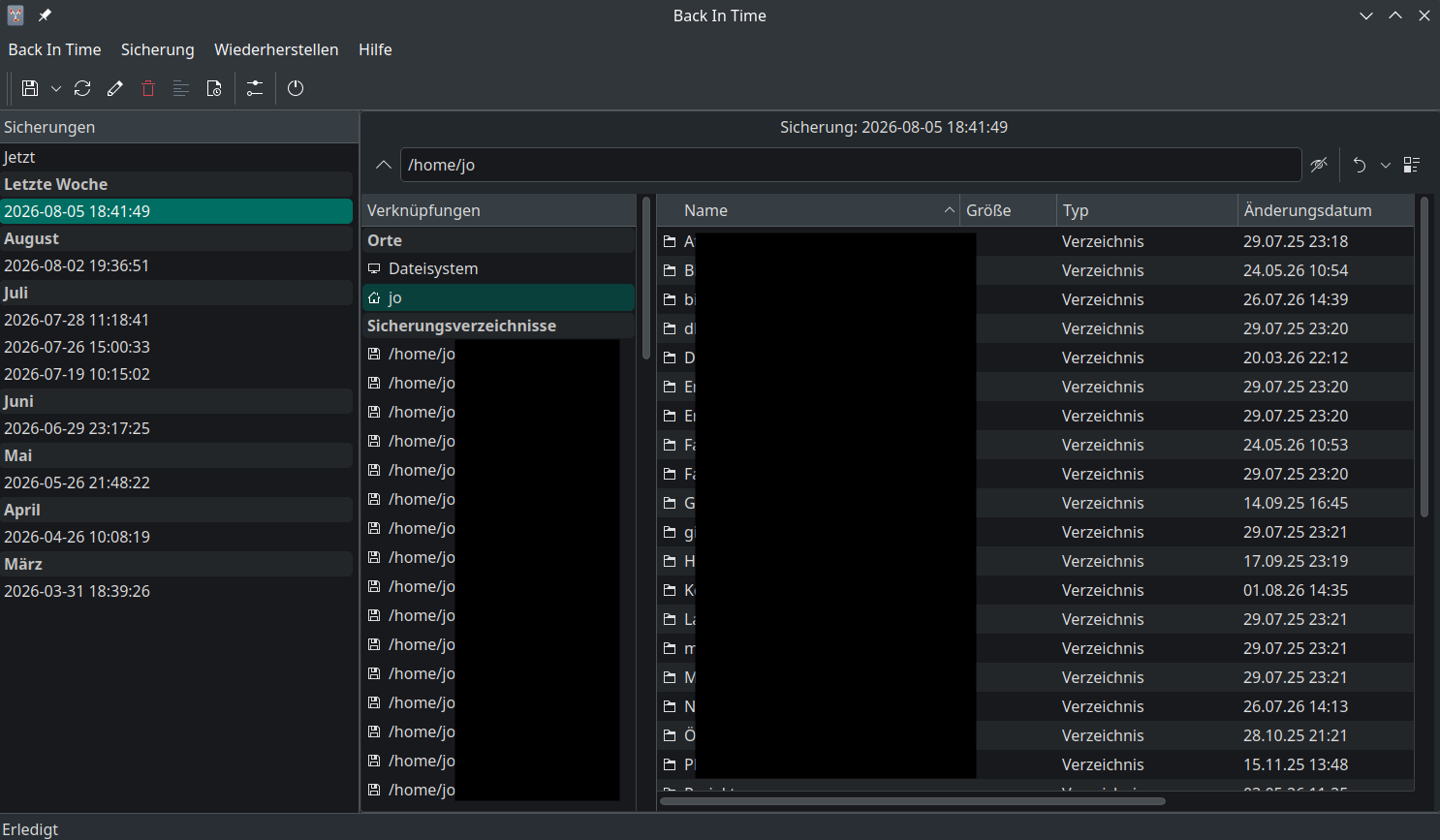Image resolution: width=1440 pixels, height=840 pixels.
Task: Click the home icon beside jo
Action: 374,297
